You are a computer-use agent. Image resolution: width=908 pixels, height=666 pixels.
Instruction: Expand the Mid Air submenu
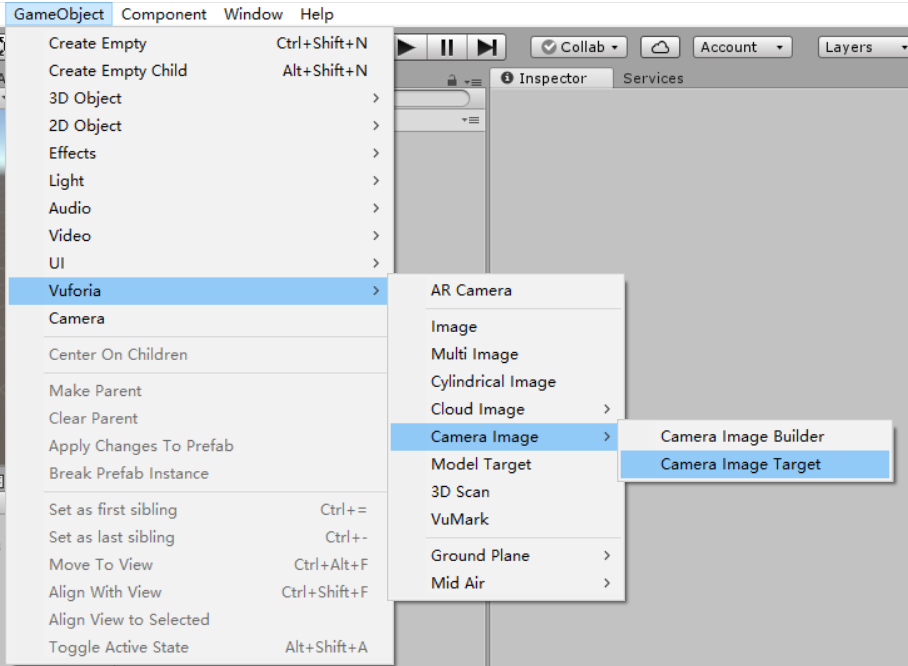point(506,583)
